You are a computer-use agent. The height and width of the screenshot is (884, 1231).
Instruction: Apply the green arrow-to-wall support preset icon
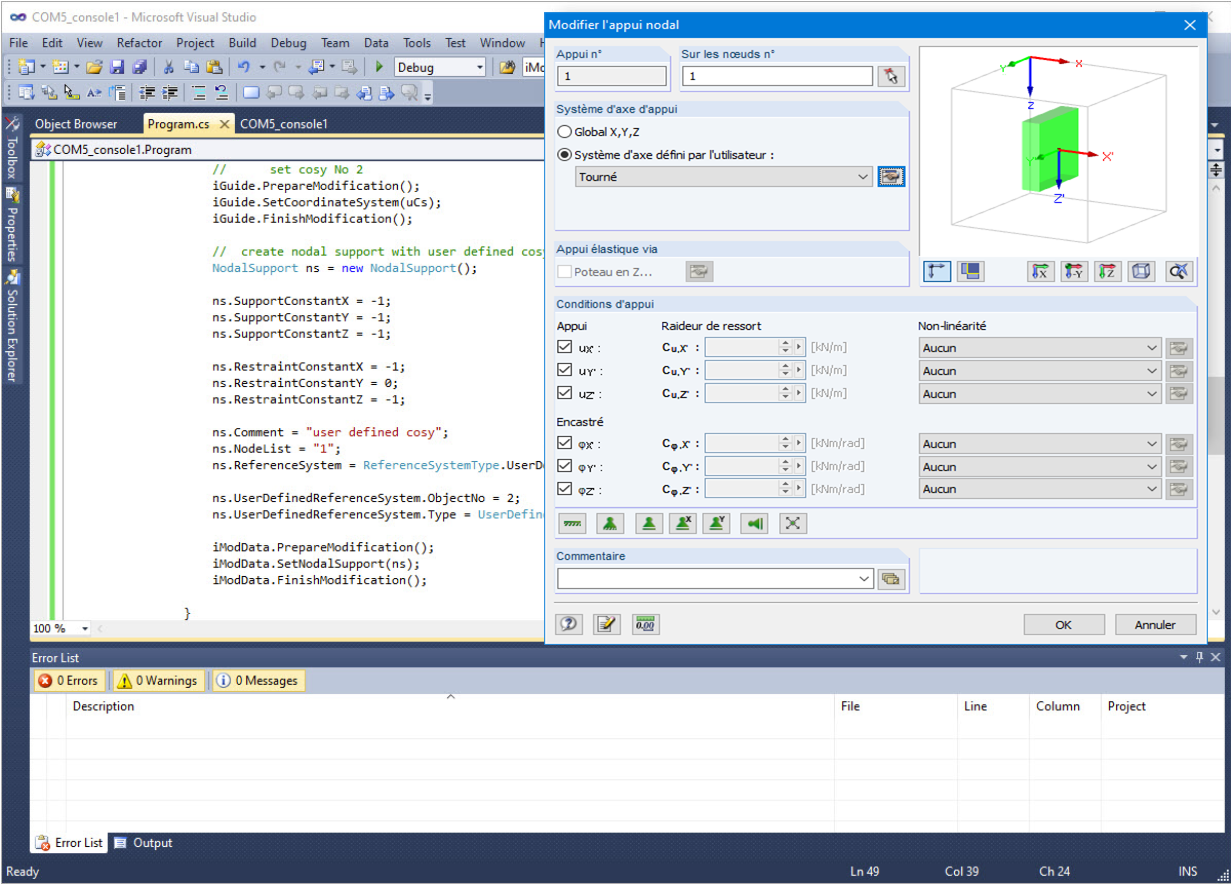(755, 523)
